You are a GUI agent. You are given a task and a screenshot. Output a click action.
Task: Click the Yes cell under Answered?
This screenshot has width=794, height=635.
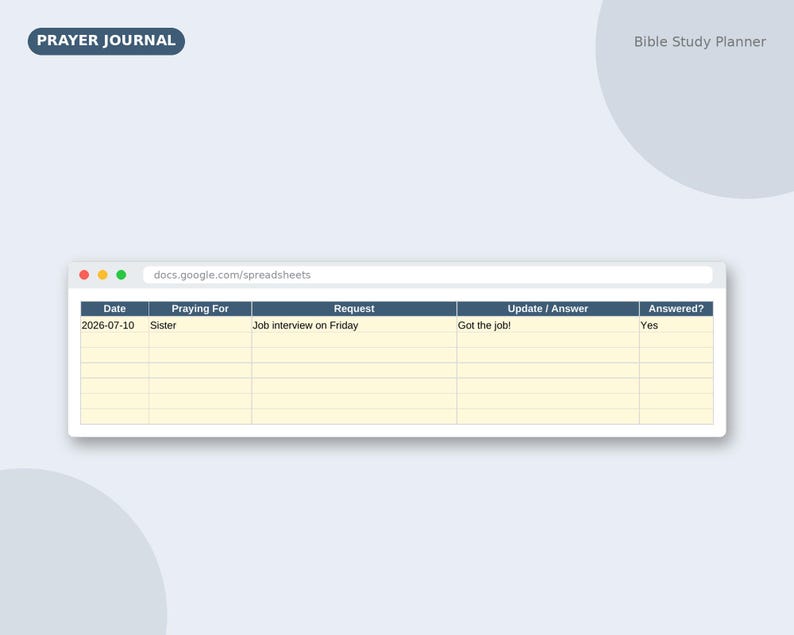(x=676, y=325)
